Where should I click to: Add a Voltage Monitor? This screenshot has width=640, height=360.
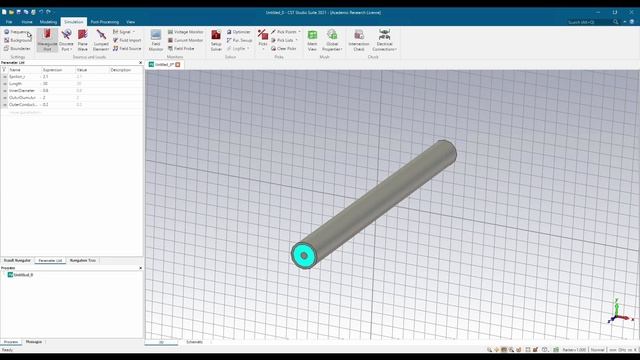[x=185, y=32]
